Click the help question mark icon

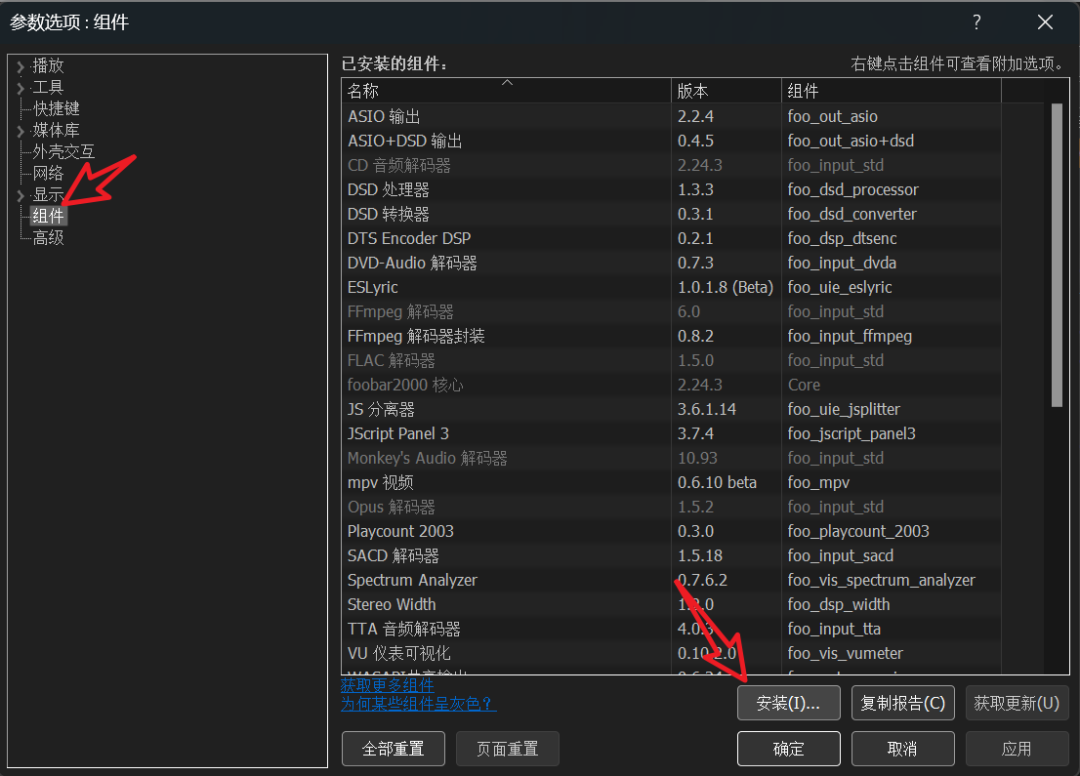click(976, 22)
